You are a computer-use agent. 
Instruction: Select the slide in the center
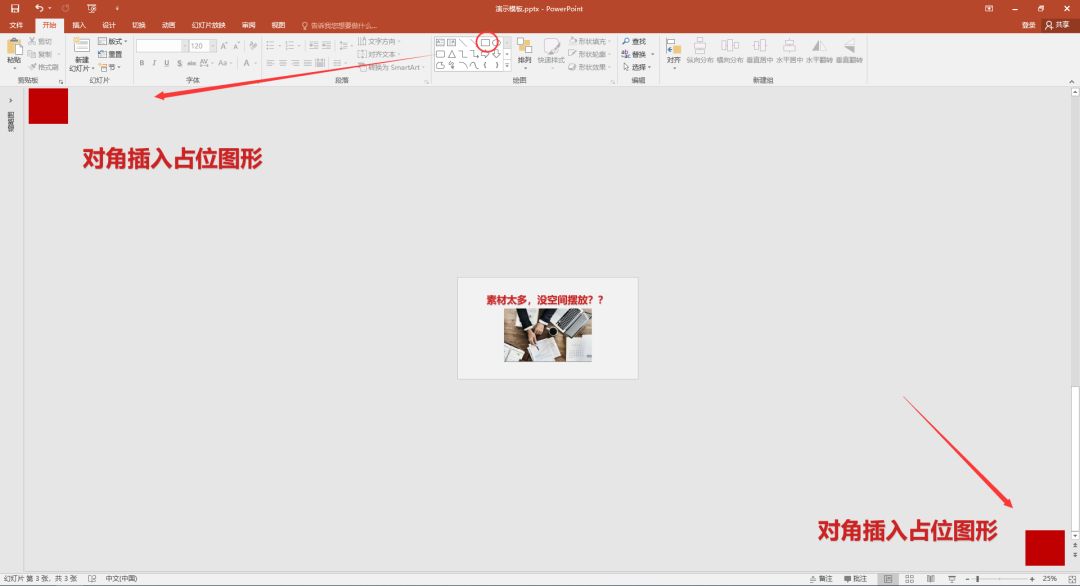point(548,328)
